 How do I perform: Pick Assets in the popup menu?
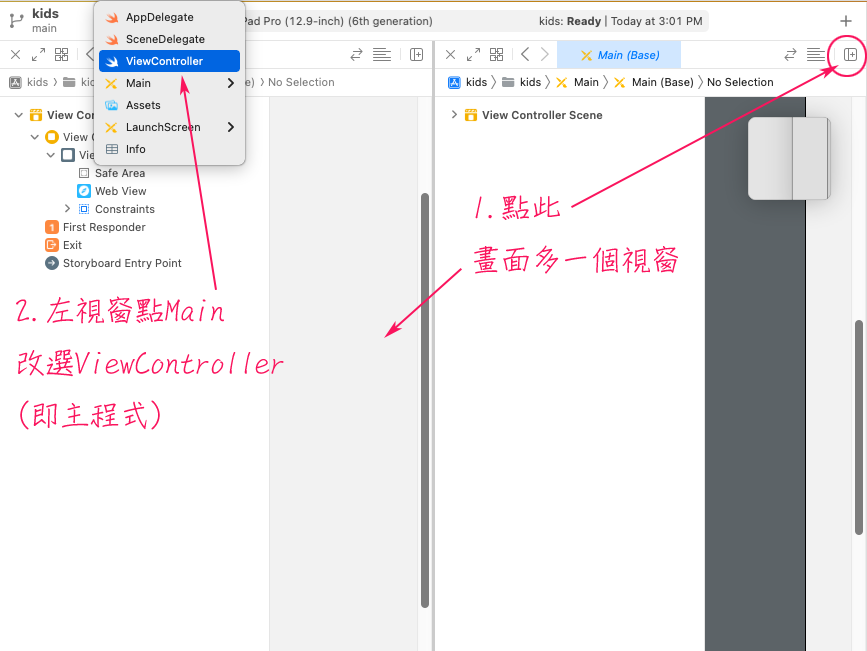tap(169, 105)
